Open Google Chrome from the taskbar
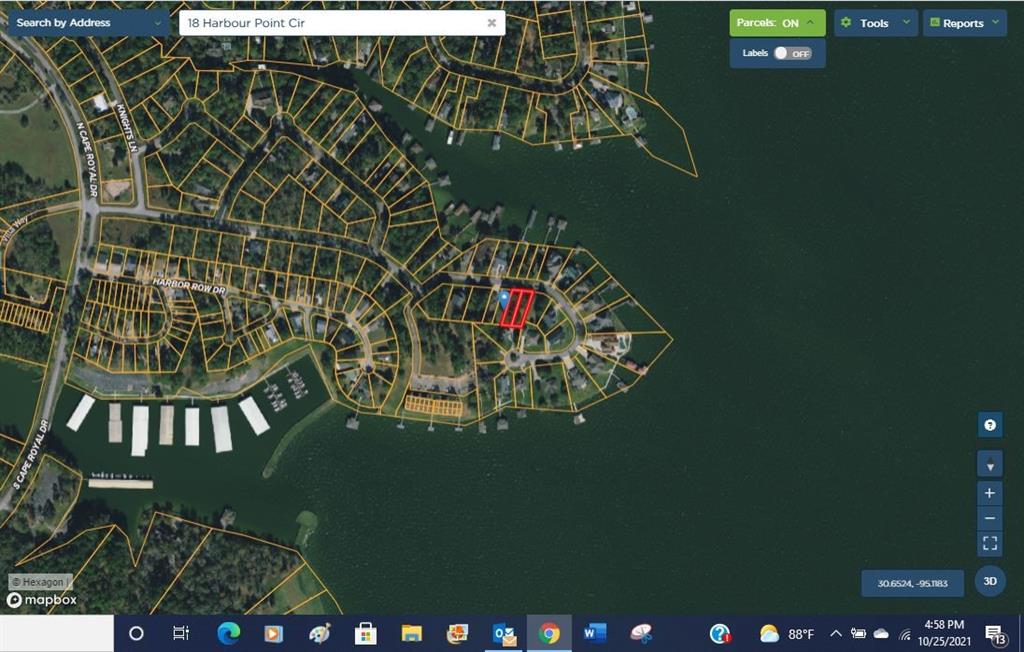The image size is (1024, 652). pos(549,633)
